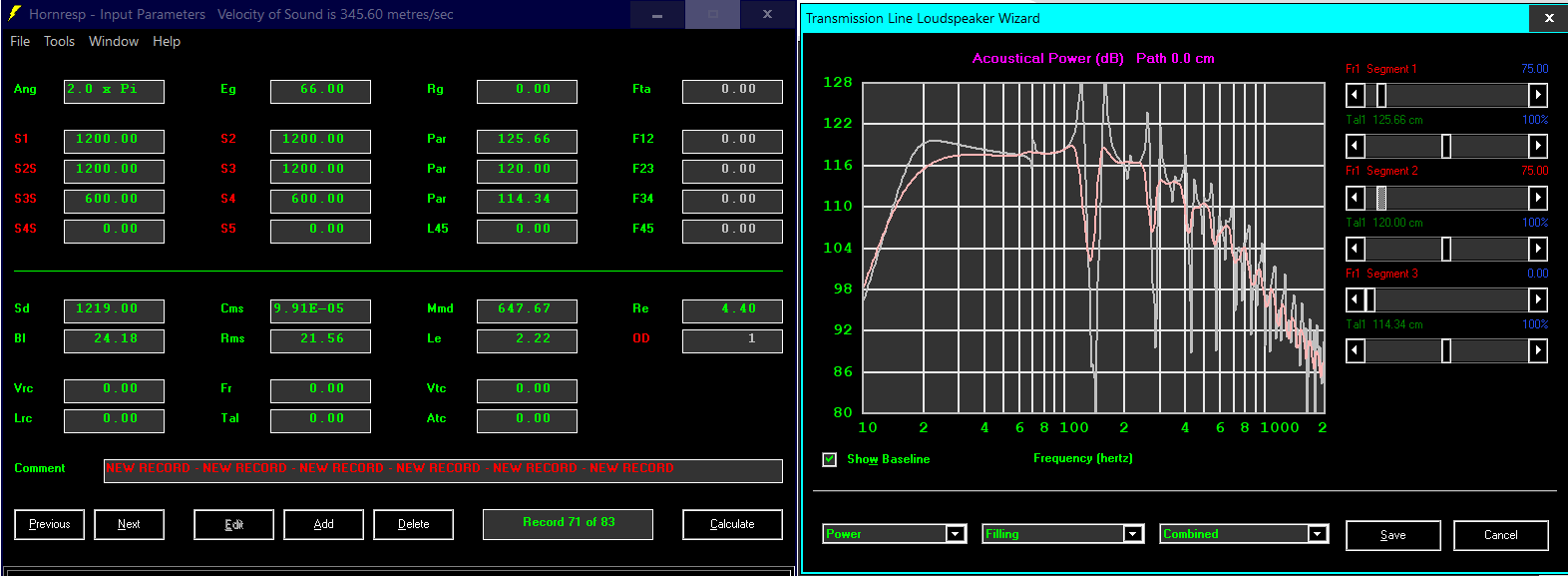Image resolution: width=1568 pixels, height=576 pixels.
Task: Open the Window menu
Action: (x=114, y=42)
